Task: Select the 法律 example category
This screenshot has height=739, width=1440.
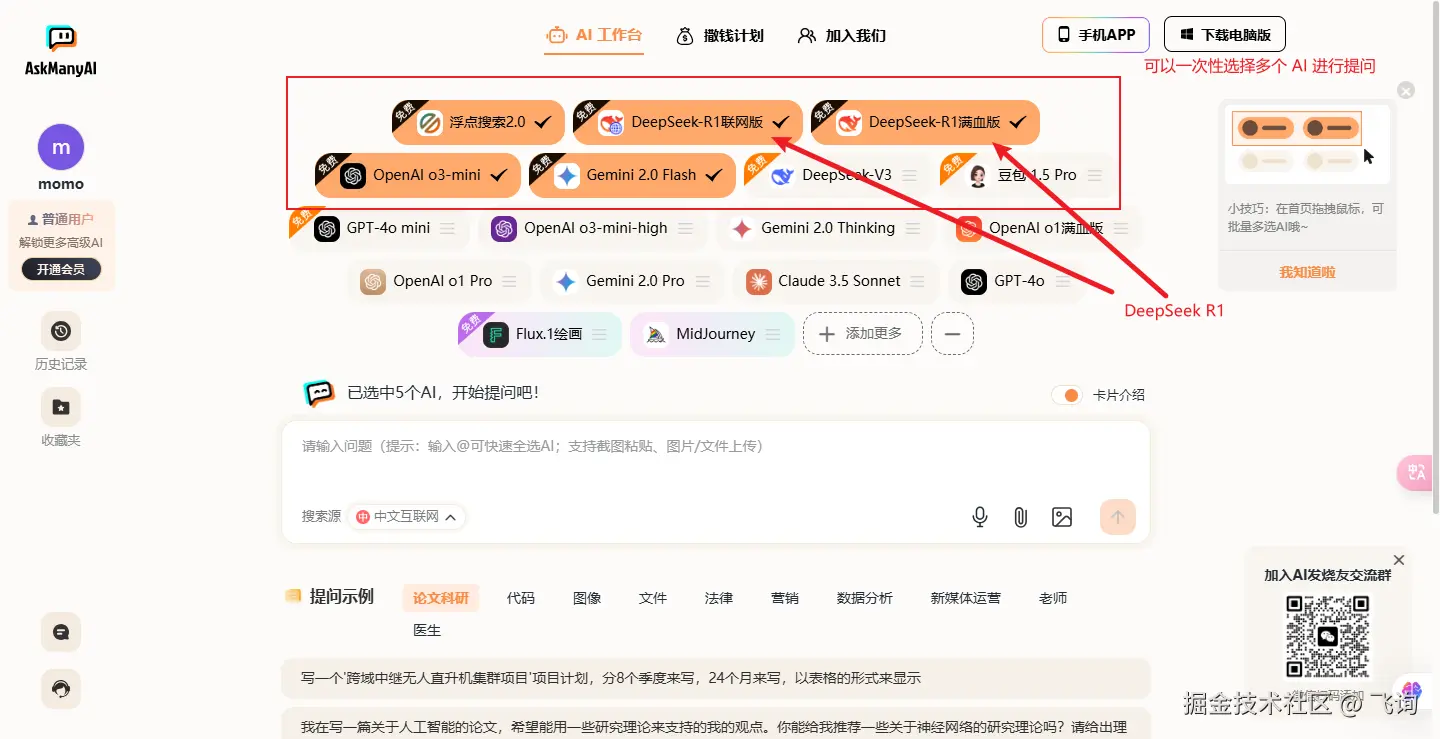Action: click(x=719, y=598)
